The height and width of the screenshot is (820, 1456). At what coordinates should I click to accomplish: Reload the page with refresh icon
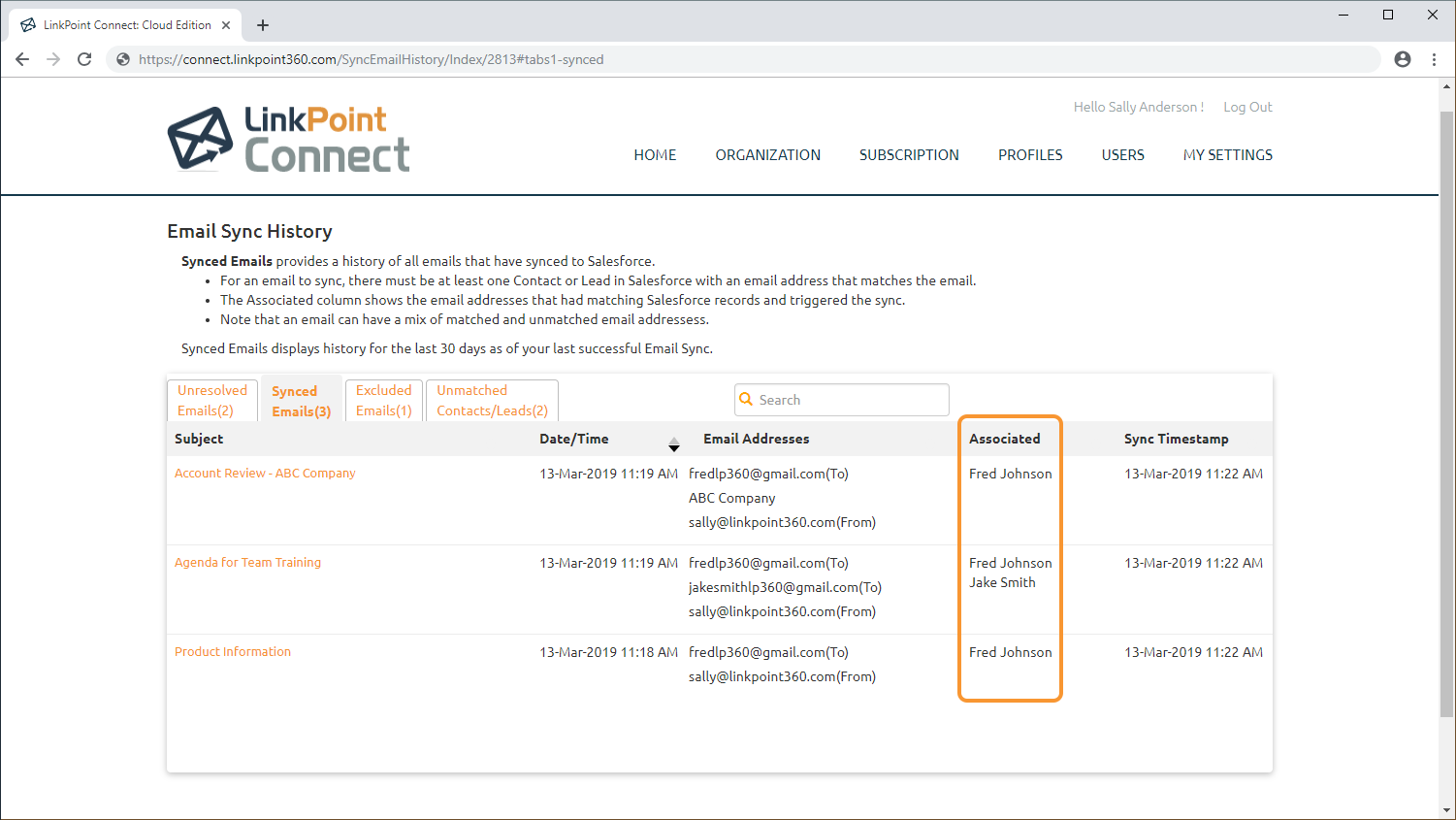[x=84, y=59]
